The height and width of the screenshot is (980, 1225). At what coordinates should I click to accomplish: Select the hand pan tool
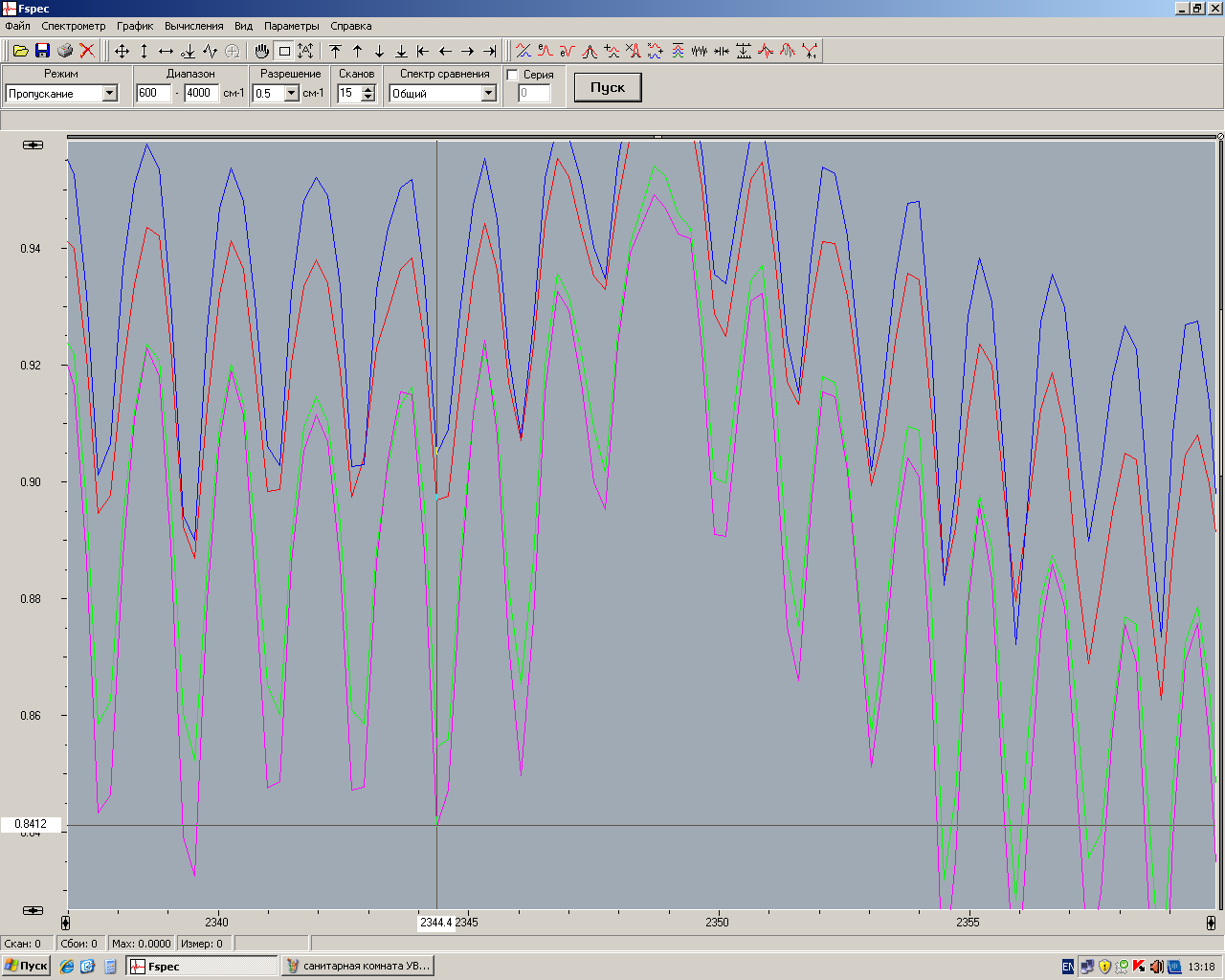(261, 51)
